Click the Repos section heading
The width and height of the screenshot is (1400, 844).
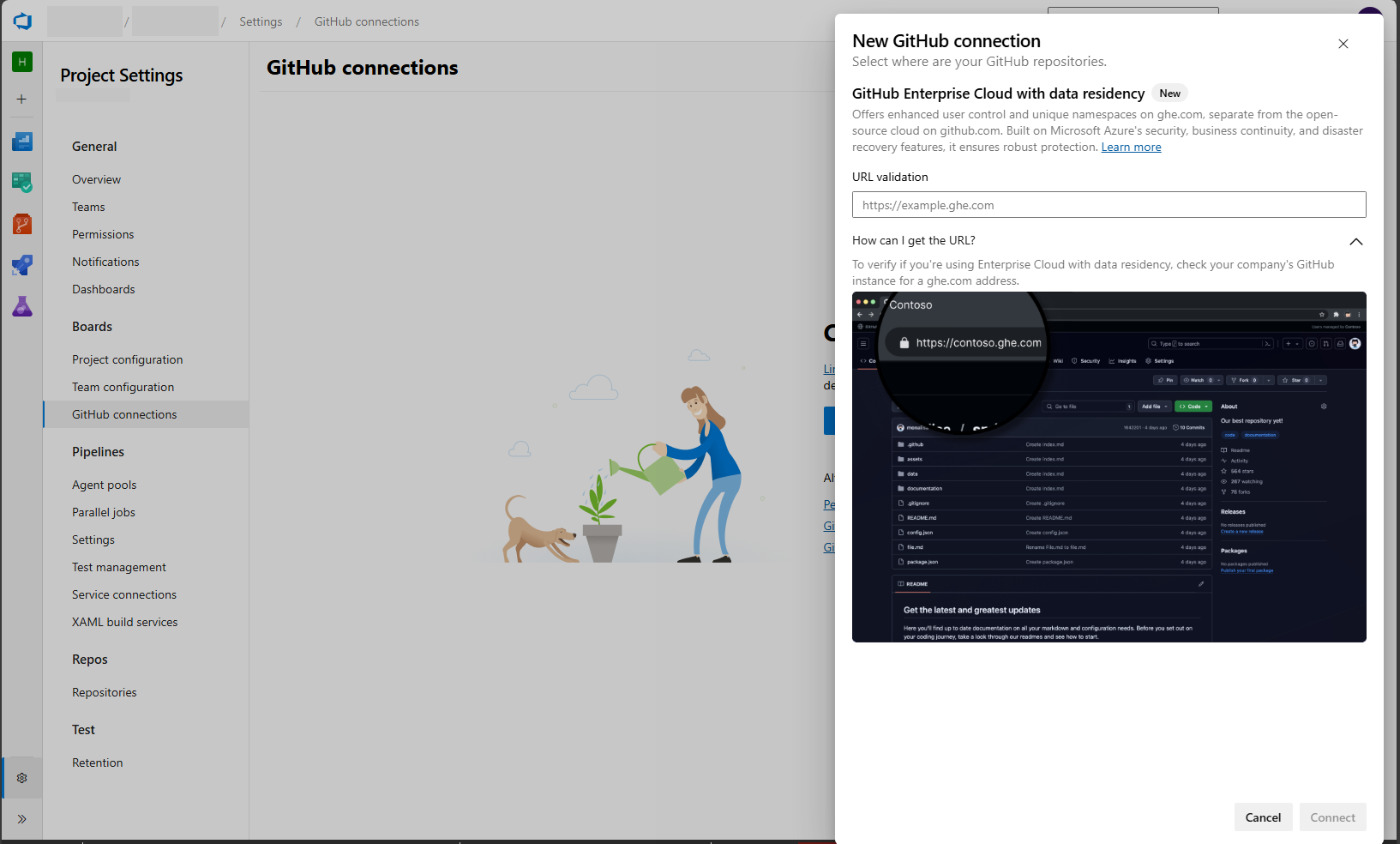(x=90, y=660)
